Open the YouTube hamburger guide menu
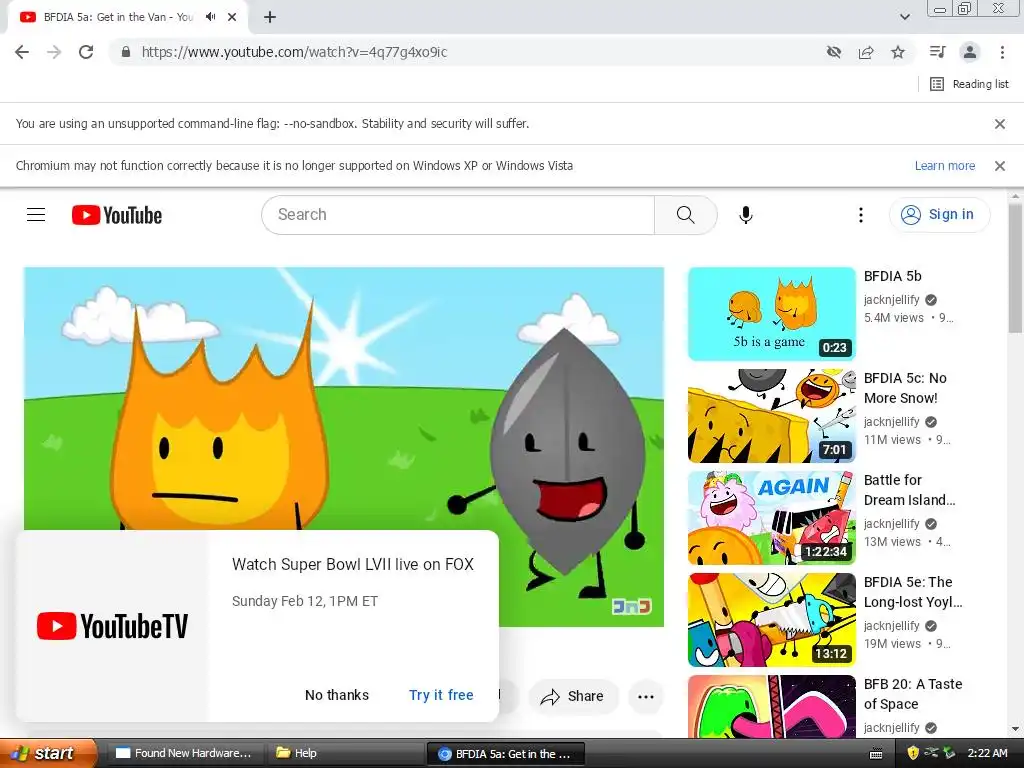 [x=36, y=215]
